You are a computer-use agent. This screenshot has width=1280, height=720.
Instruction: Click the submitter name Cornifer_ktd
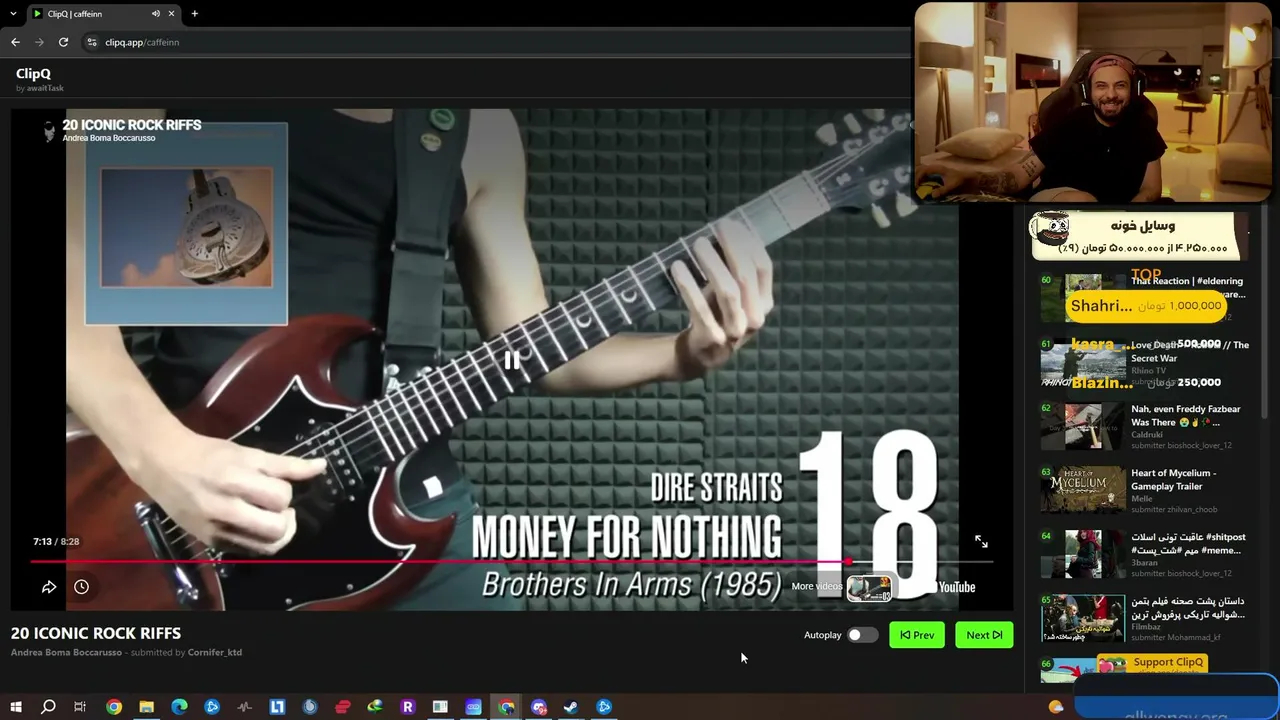pyautogui.click(x=215, y=653)
